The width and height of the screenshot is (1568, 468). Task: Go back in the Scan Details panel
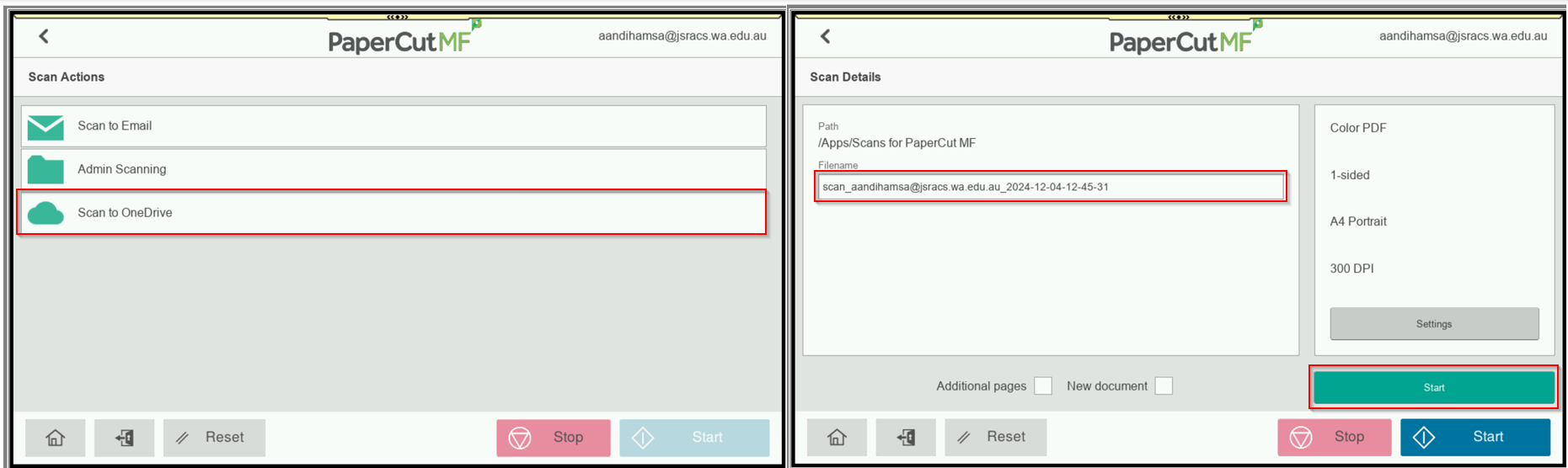coord(825,36)
